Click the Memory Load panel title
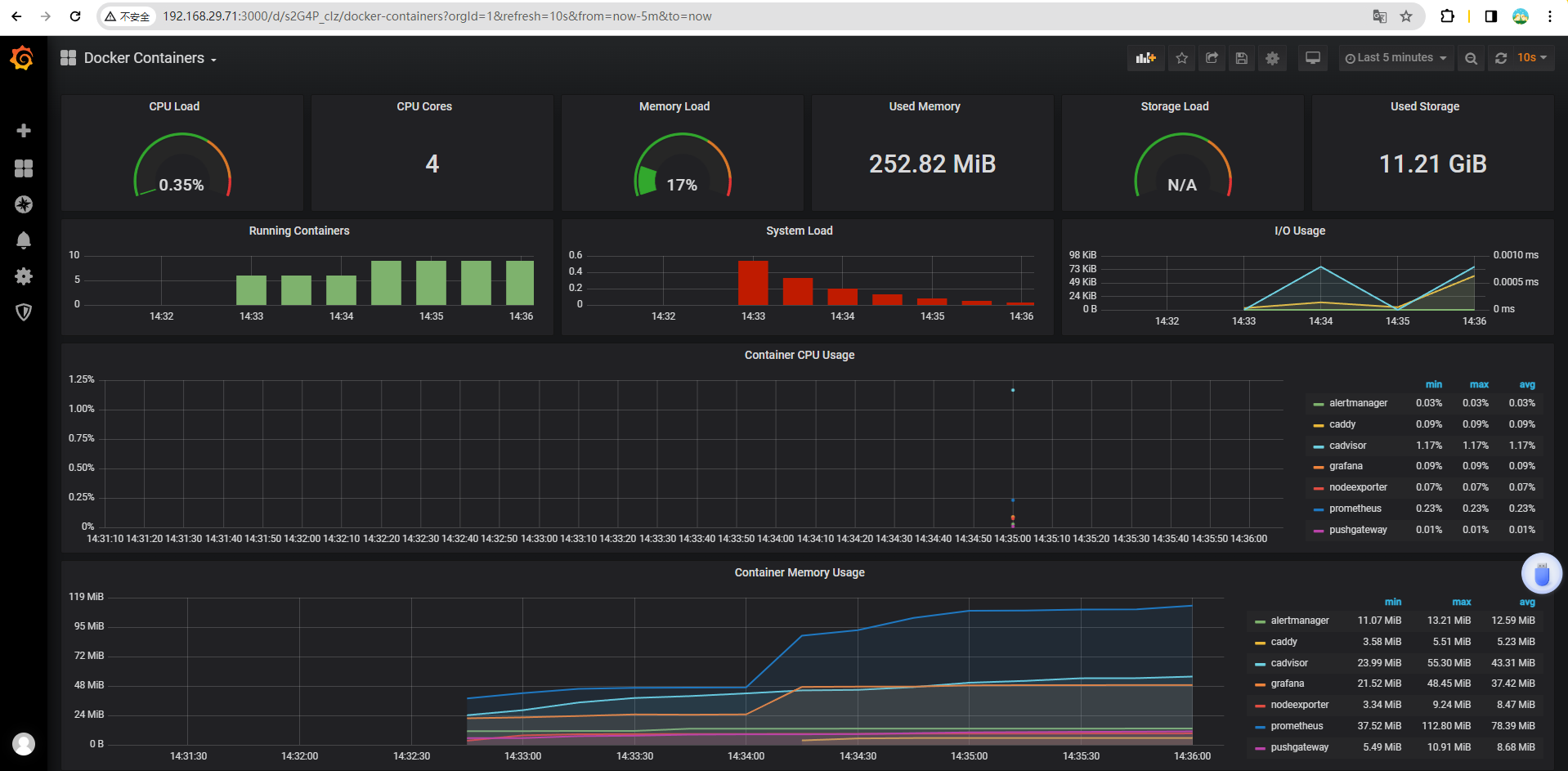Viewport: 1568px width, 771px height. (x=674, y=106)
